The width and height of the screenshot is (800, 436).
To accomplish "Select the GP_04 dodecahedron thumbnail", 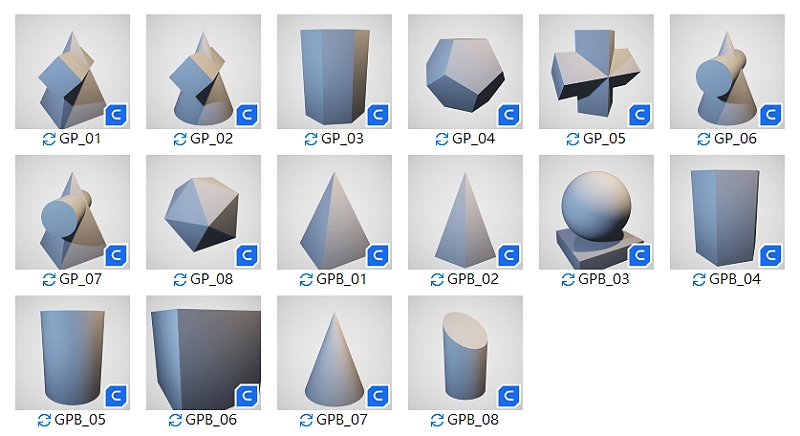I will (465, 71).
